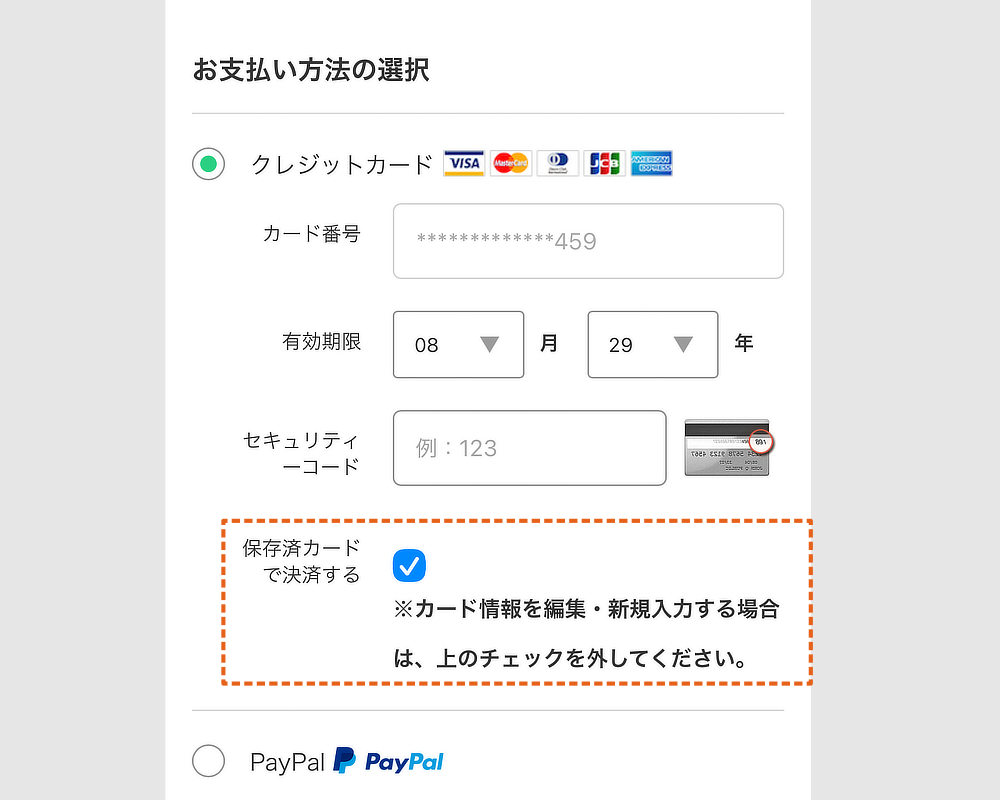Click the Diners Club card logo
This screenshot has width=1000, height=800.
[558, 163]
